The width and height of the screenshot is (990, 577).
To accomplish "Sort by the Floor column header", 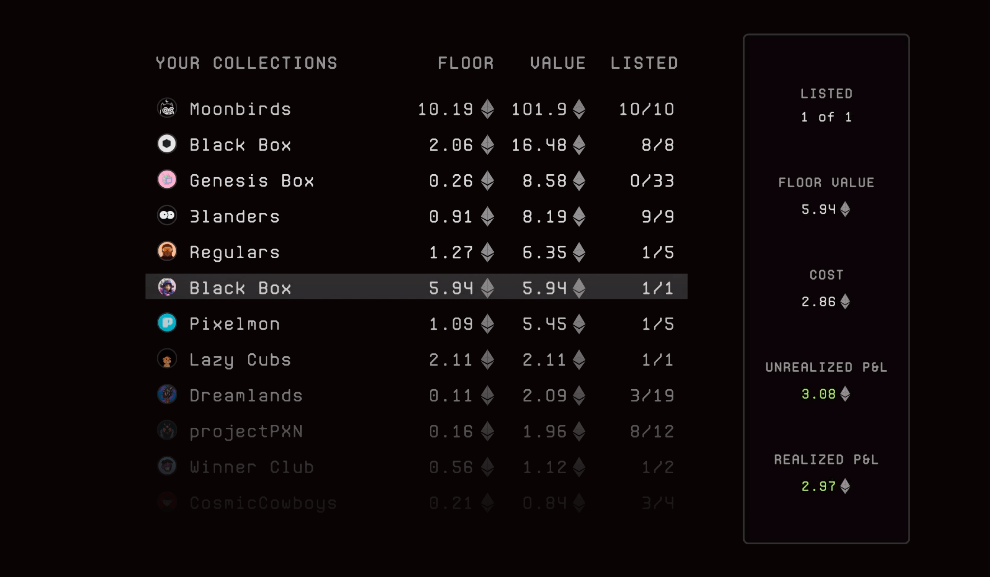I will tap(465, 63).
